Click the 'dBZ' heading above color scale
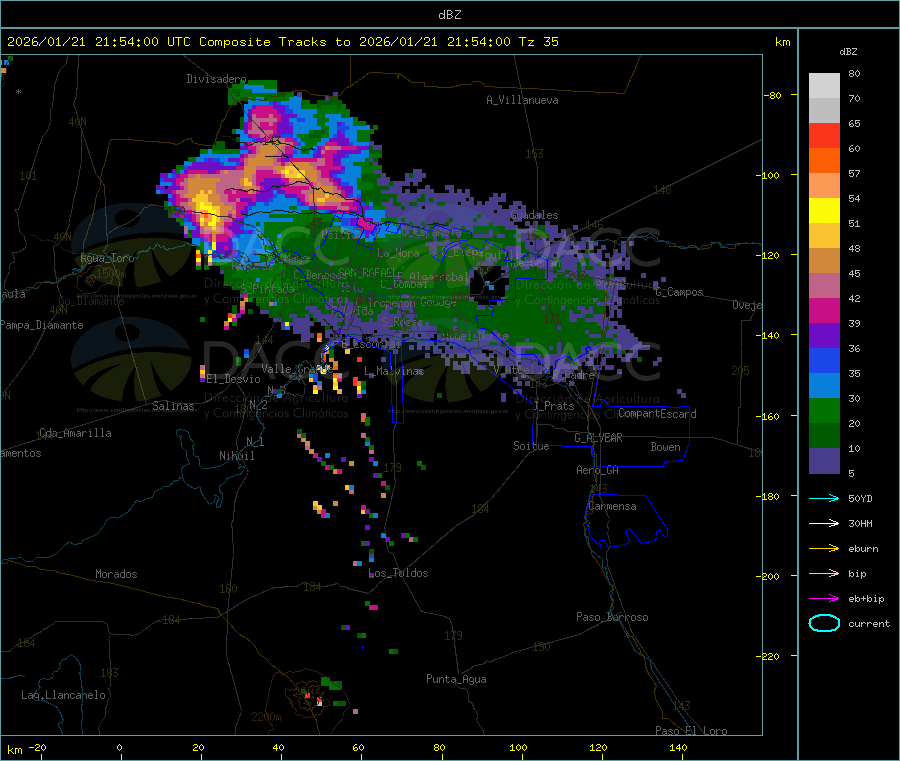 (x=848, y=52)
